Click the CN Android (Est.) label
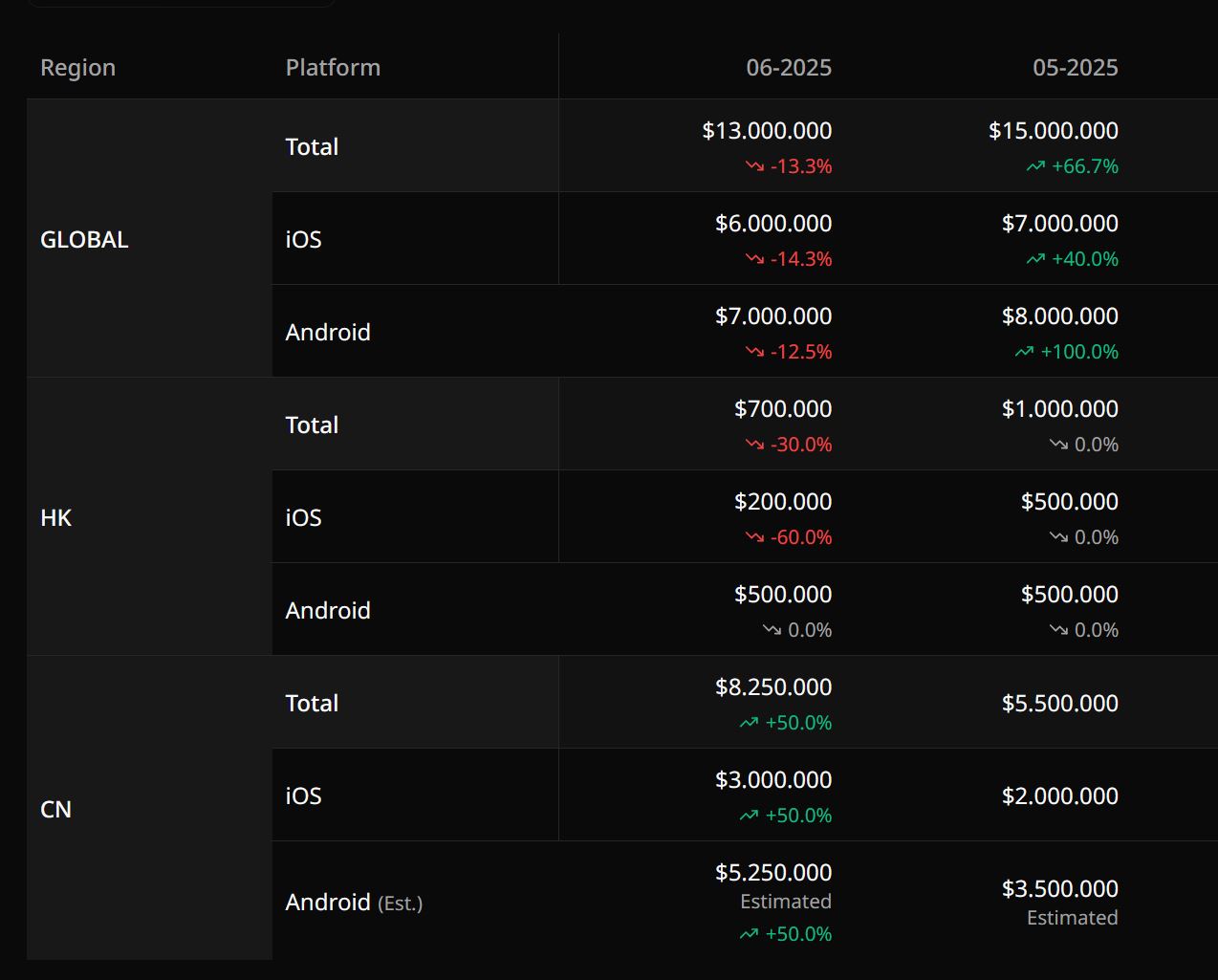1218x980 pixels. pyautogui.click(x=354, y=902)
